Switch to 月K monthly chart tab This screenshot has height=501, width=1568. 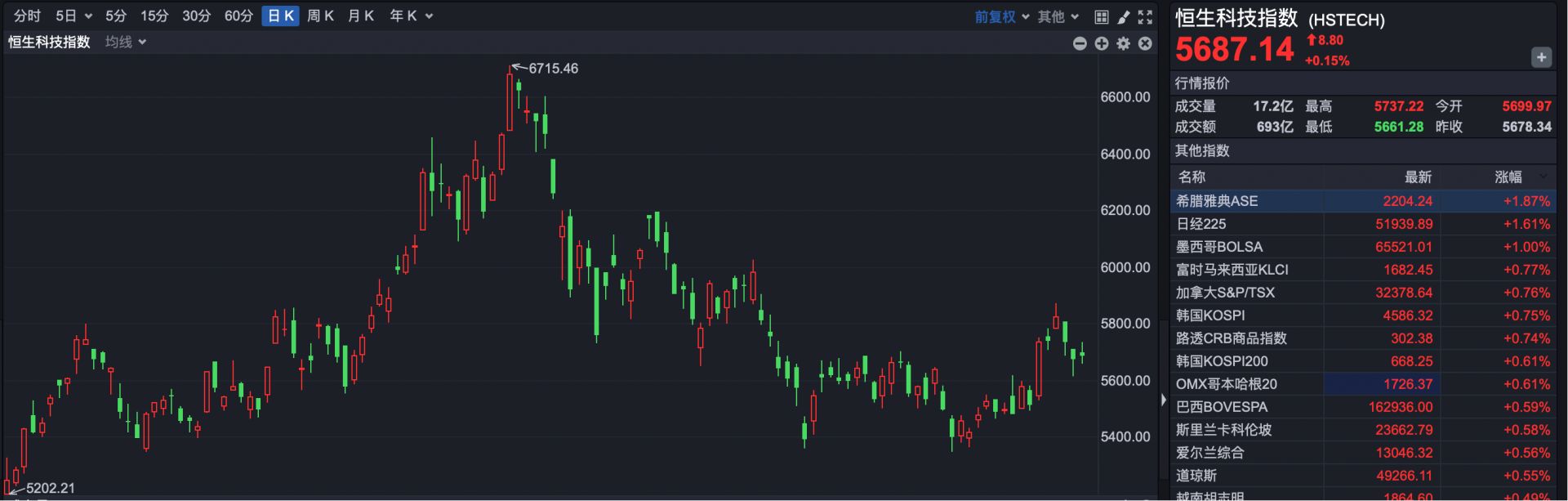pyautogui.click(x=360, y=16)
